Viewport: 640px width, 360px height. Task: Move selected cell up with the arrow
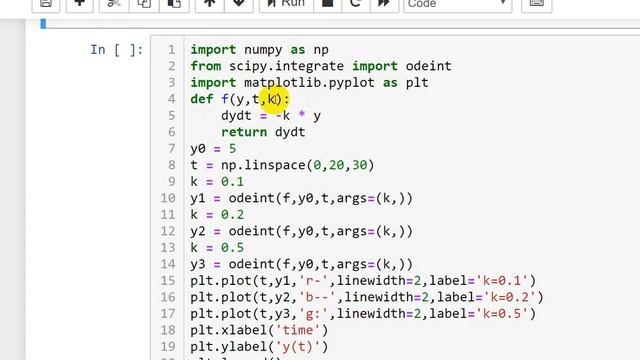209,4
